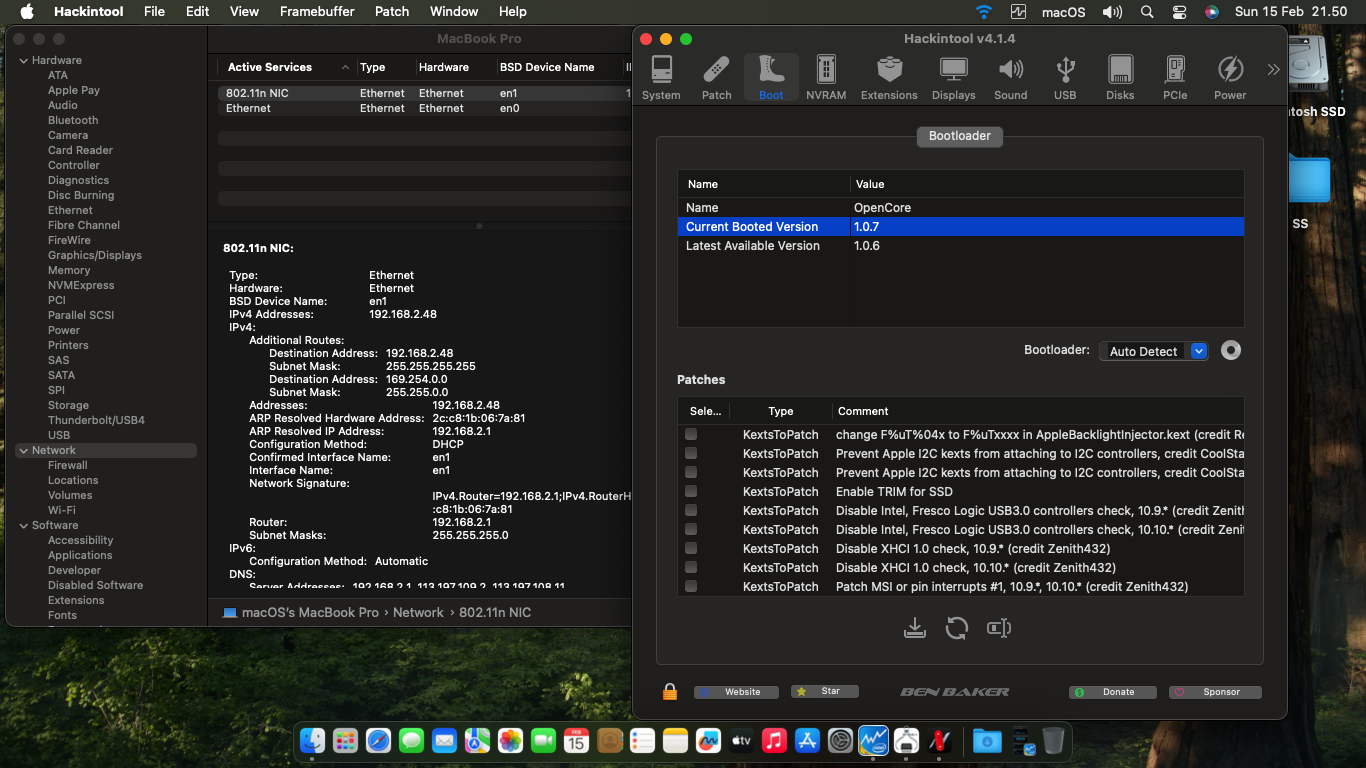Click the Website button

pos(735,692)
